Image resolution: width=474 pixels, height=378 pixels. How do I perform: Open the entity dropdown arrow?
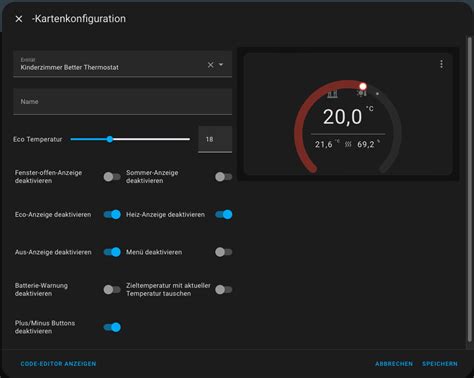pyautogui.click(x=221, y=64)
